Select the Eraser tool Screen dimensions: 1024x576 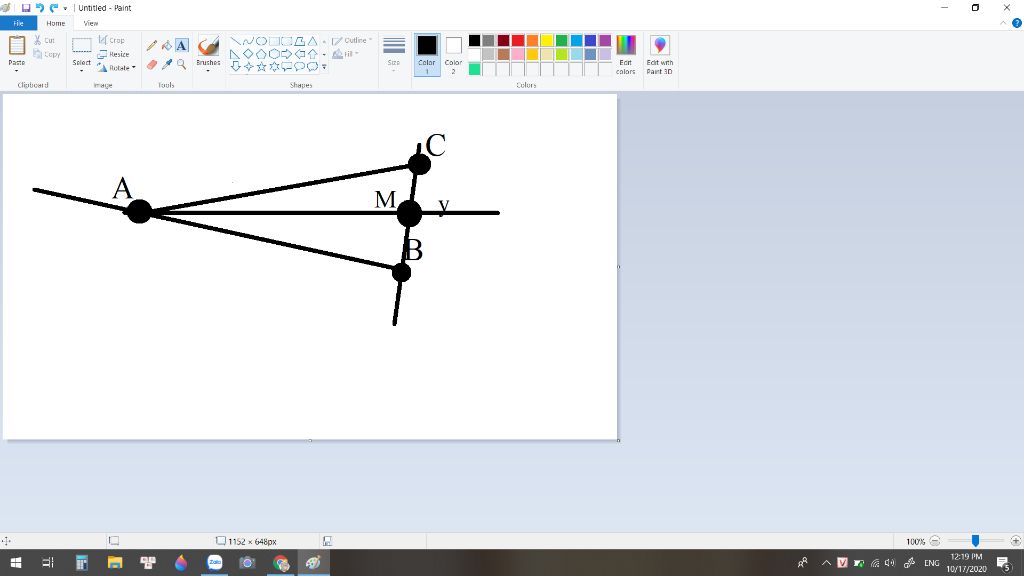(152, 64)
